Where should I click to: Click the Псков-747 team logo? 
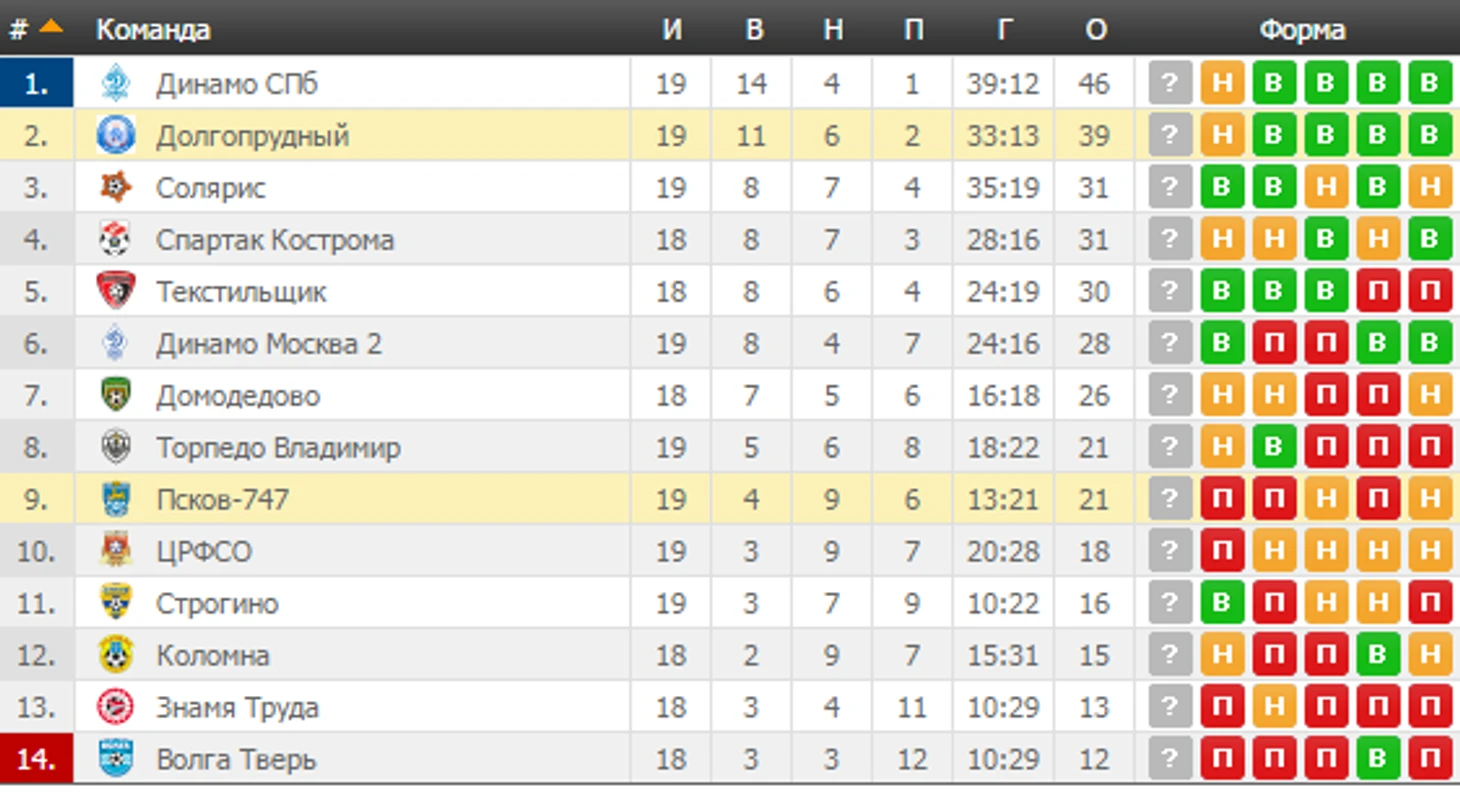(x=116, y=499)
